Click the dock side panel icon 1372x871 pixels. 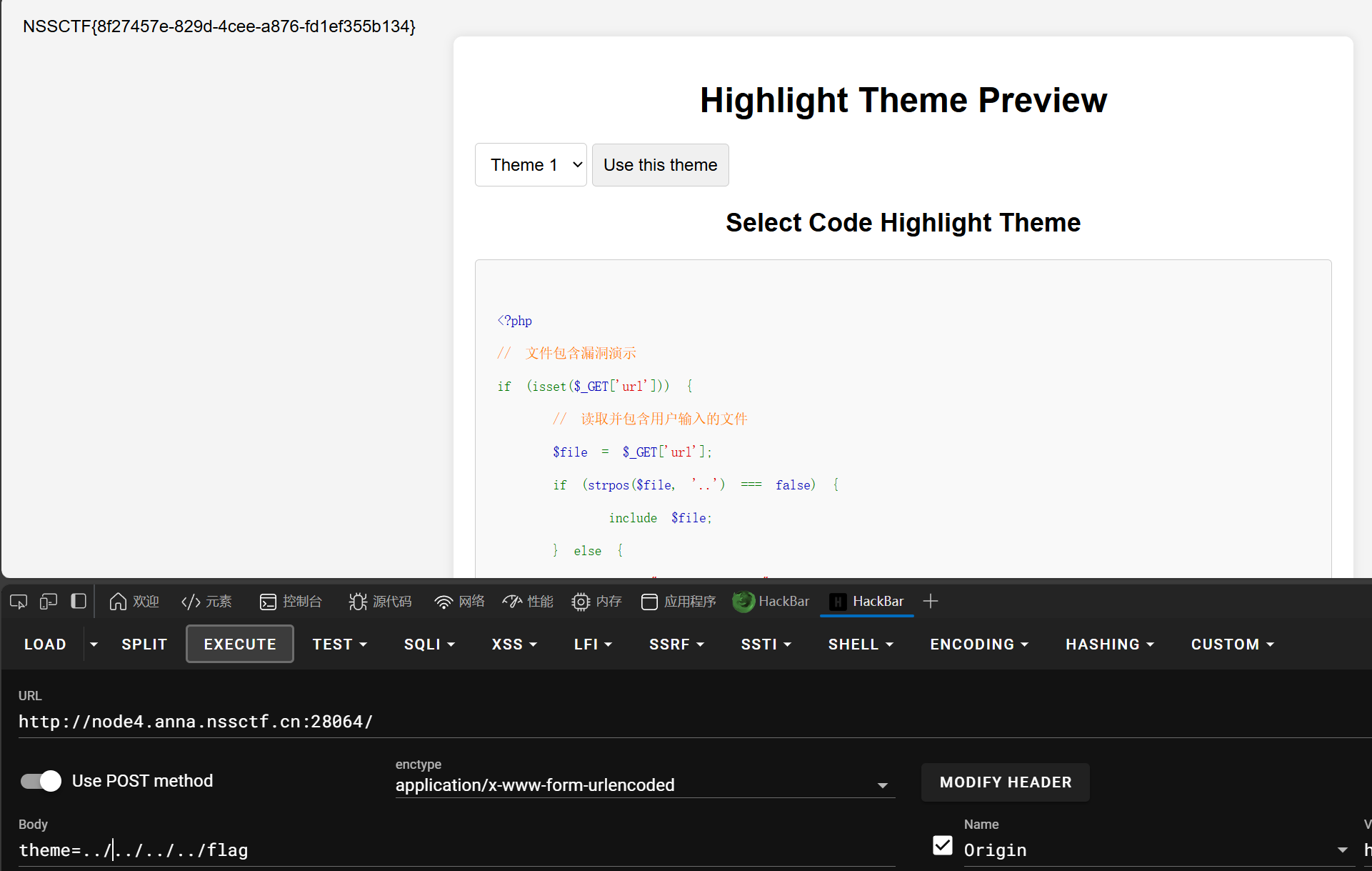pyautogui.click(x=79, y=602)
